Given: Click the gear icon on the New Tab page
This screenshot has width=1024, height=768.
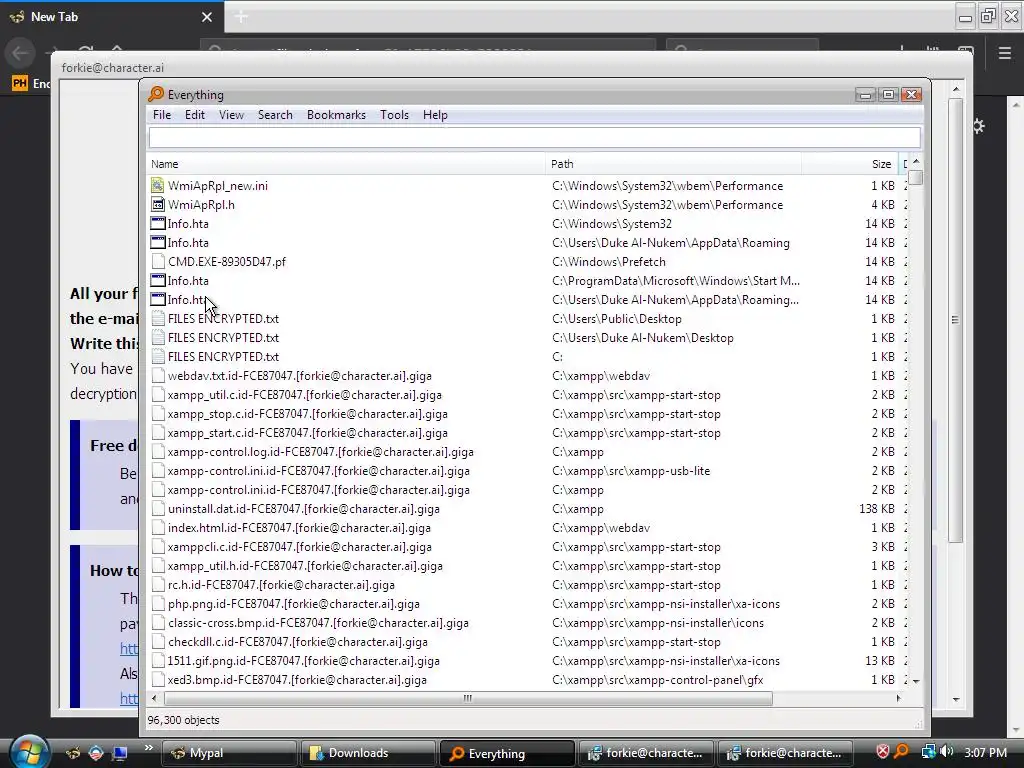Looking at the screenshot, I should pyautogui.click(x=978, y=126).
